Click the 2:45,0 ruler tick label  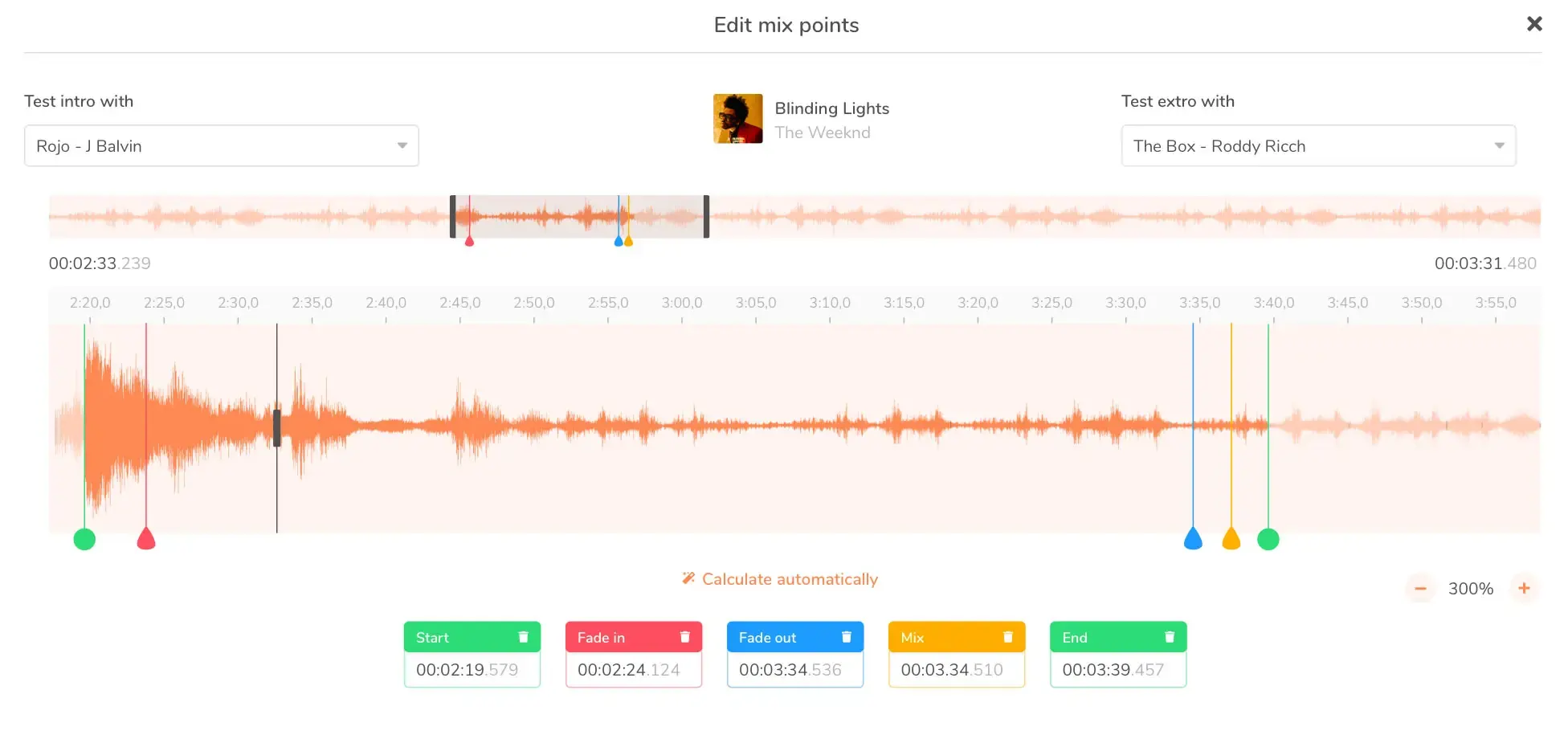[x=460, y=303]
